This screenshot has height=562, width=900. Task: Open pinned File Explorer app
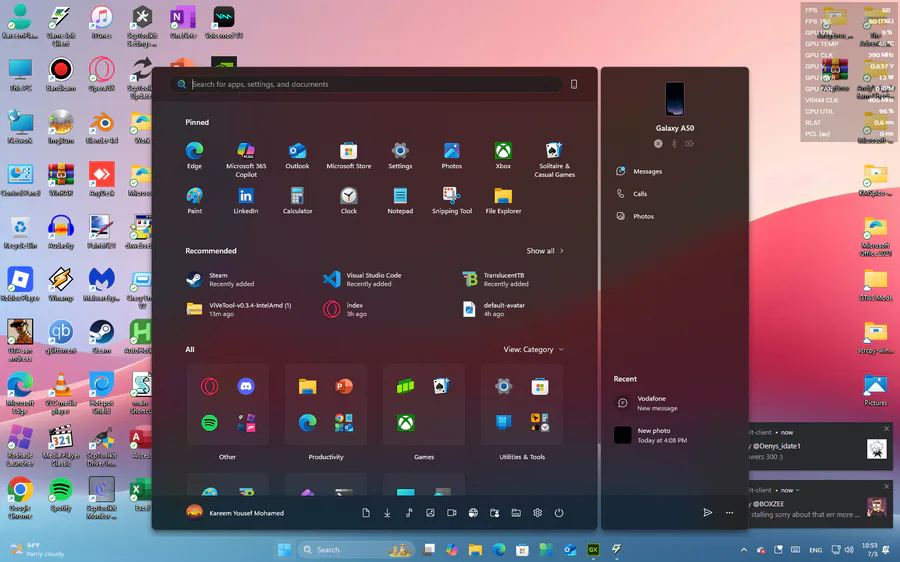tap(503, 200)
